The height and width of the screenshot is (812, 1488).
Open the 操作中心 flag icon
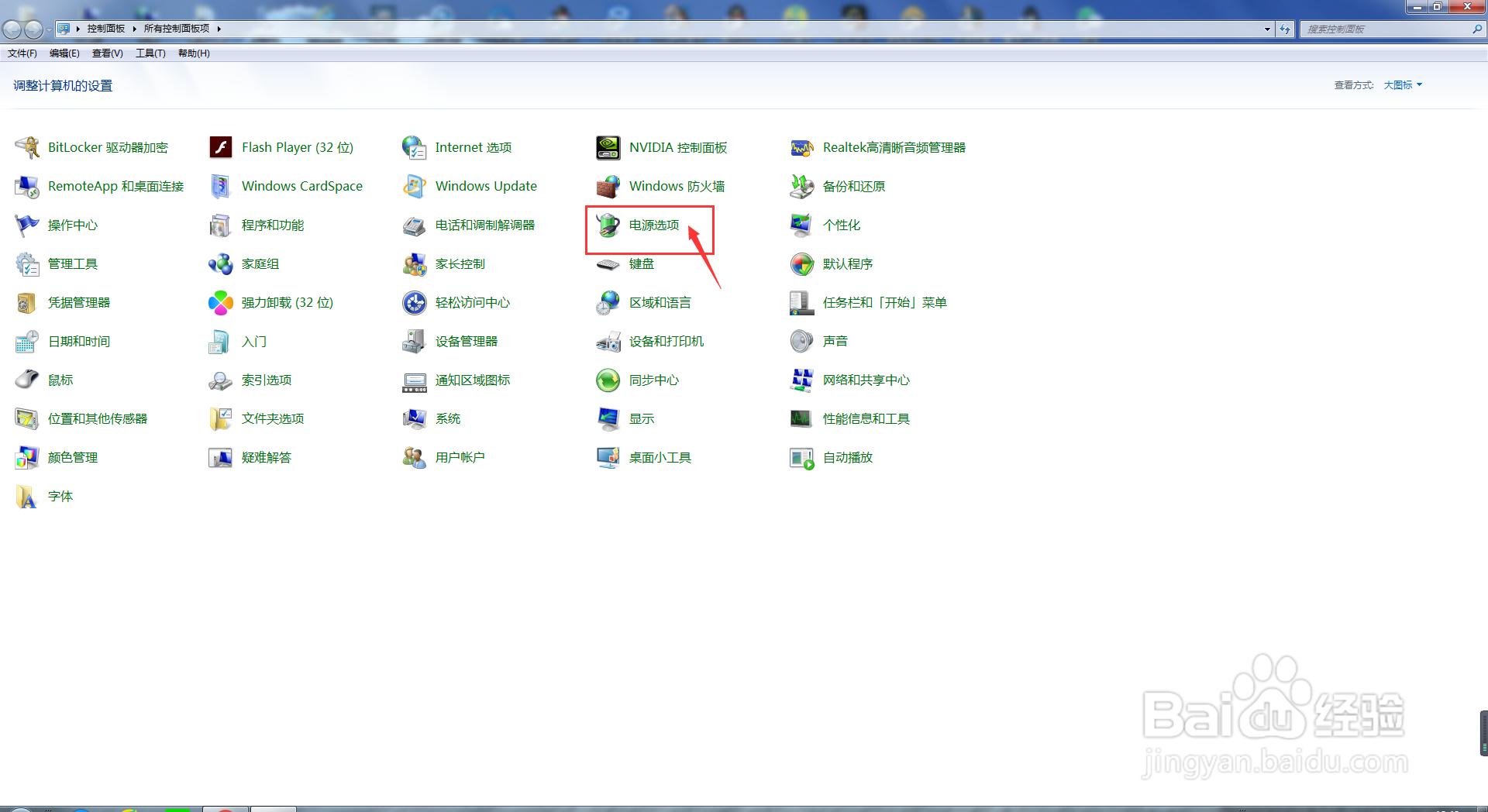pos(27,225)
